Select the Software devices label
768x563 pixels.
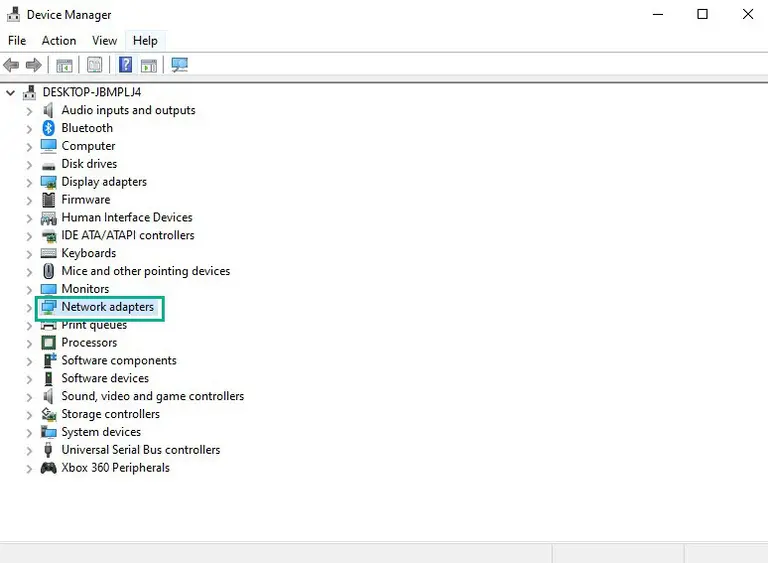click(x=105, y=378)
